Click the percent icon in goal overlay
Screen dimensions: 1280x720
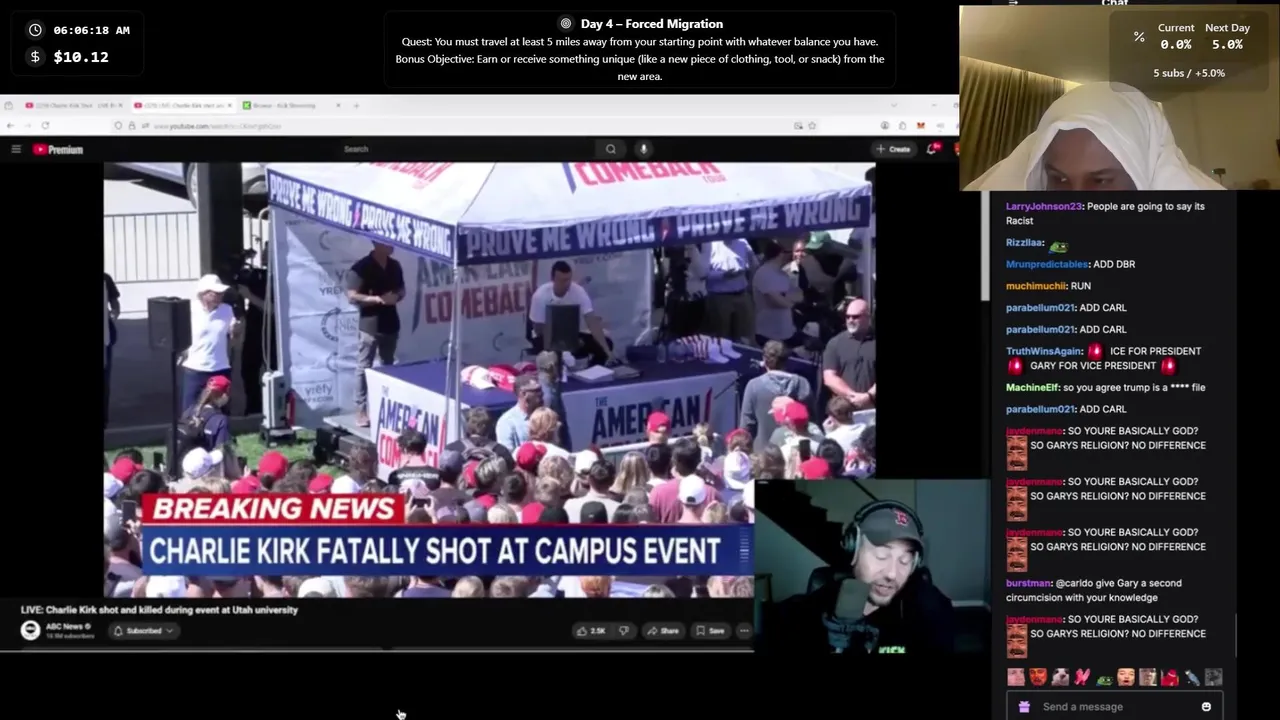tap(1138, 37)
